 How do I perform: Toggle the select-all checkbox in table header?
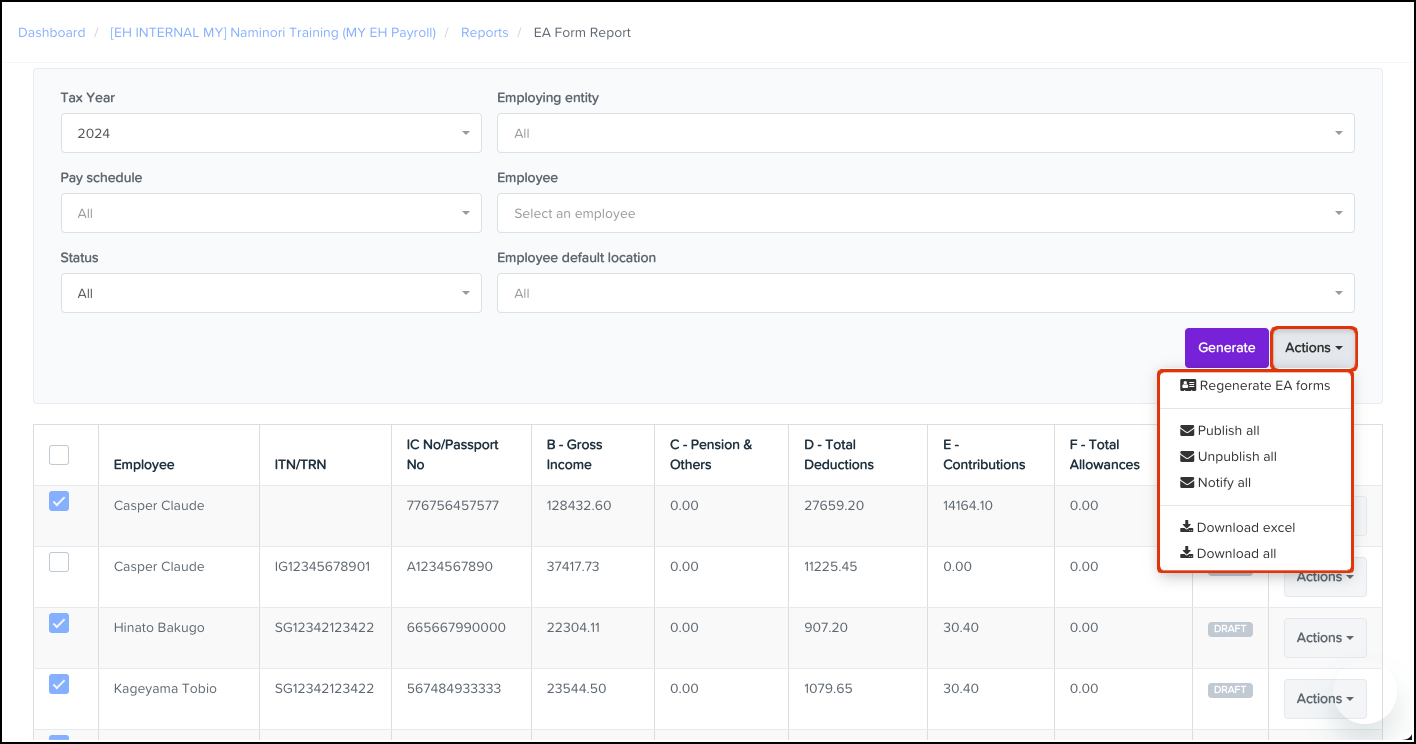(59, 455)
